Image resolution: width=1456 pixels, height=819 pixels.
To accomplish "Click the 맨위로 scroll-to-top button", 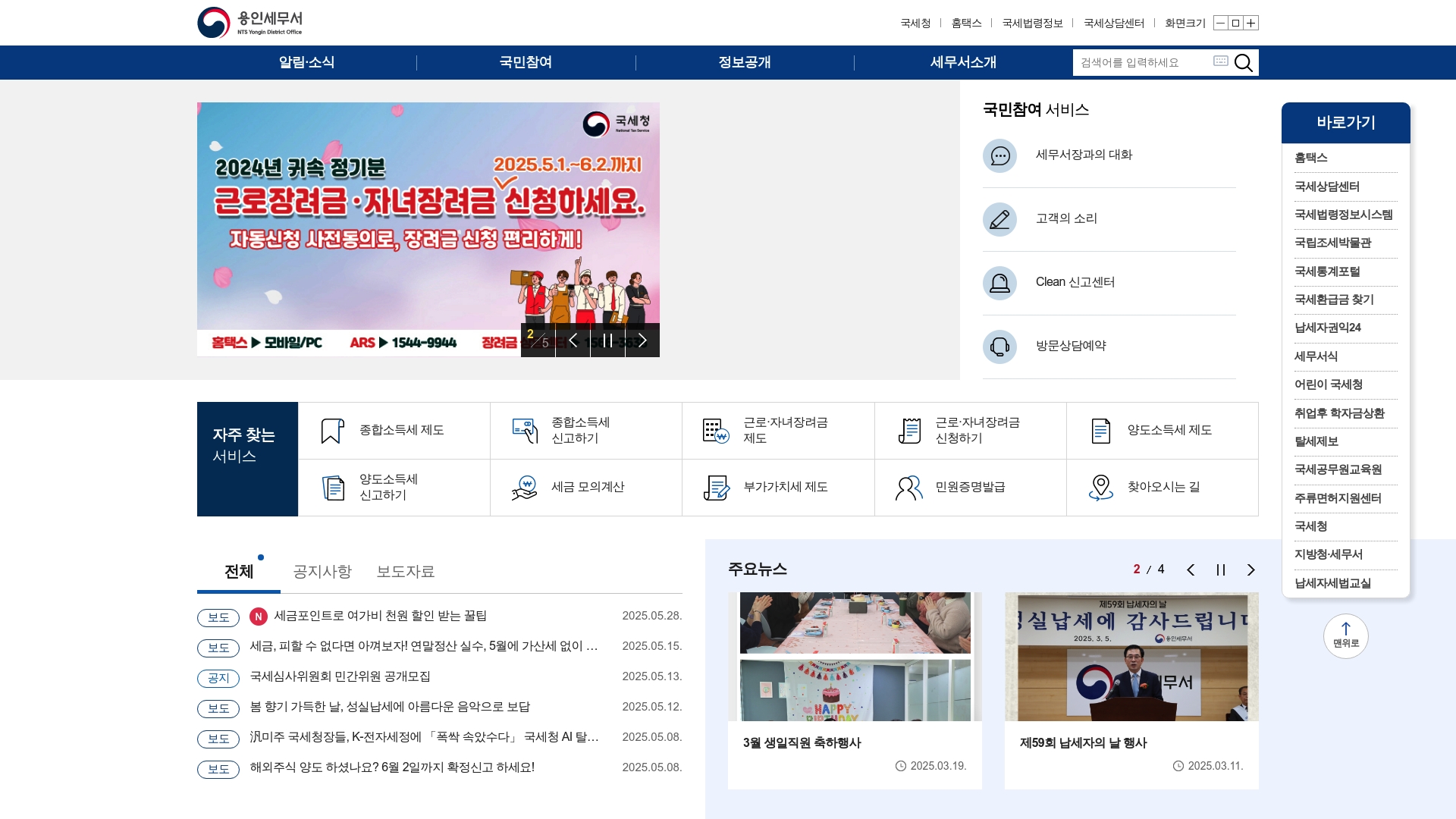I will tap(1346, 636).
